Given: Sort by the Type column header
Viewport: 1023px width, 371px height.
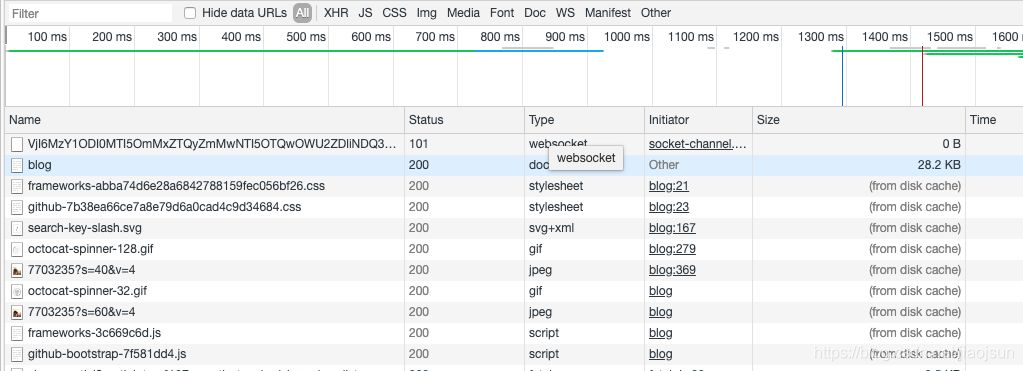Looking at the screenshot, I should tap(585, 120).
